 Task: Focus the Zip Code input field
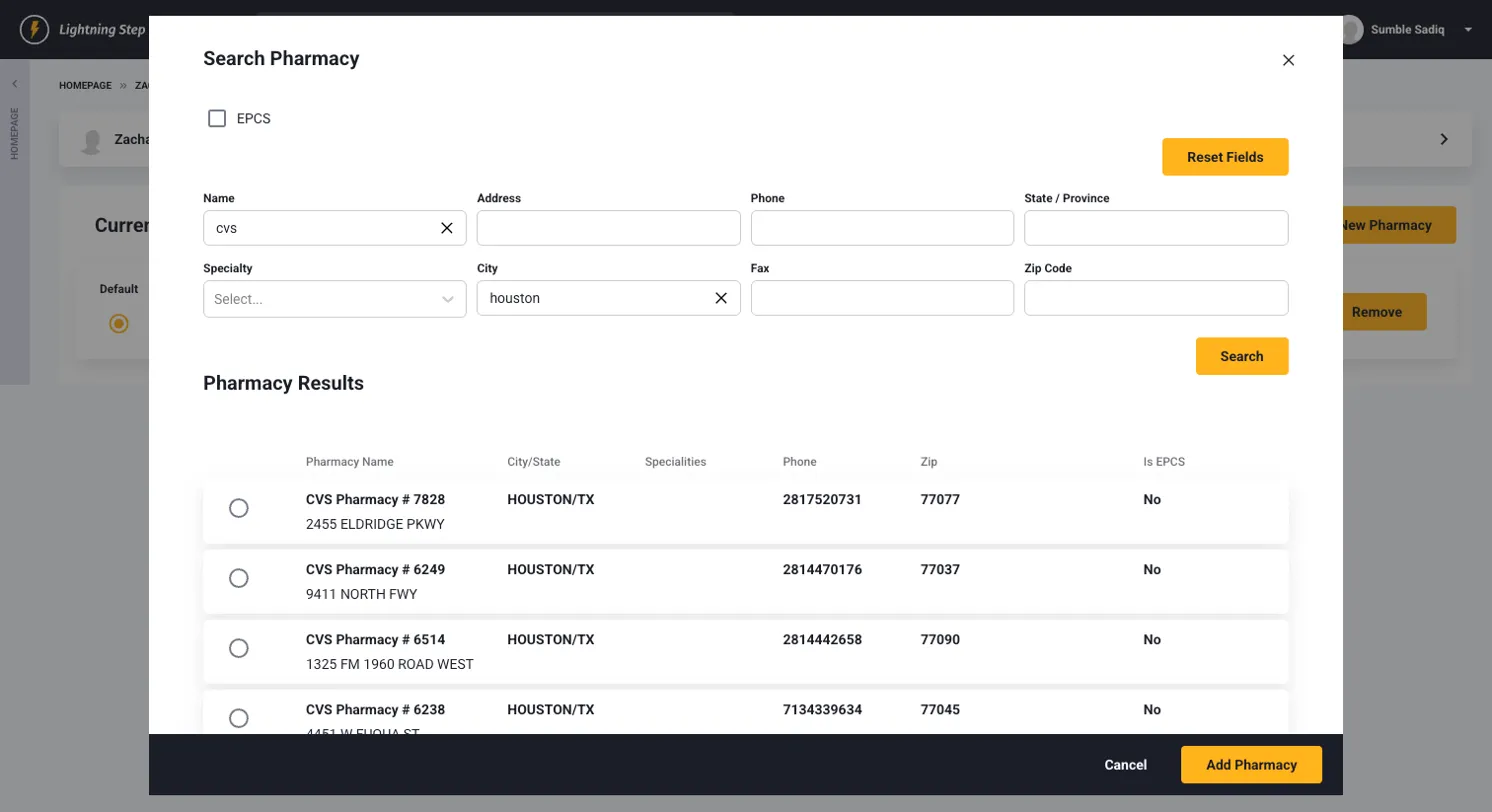point(1156,298)
